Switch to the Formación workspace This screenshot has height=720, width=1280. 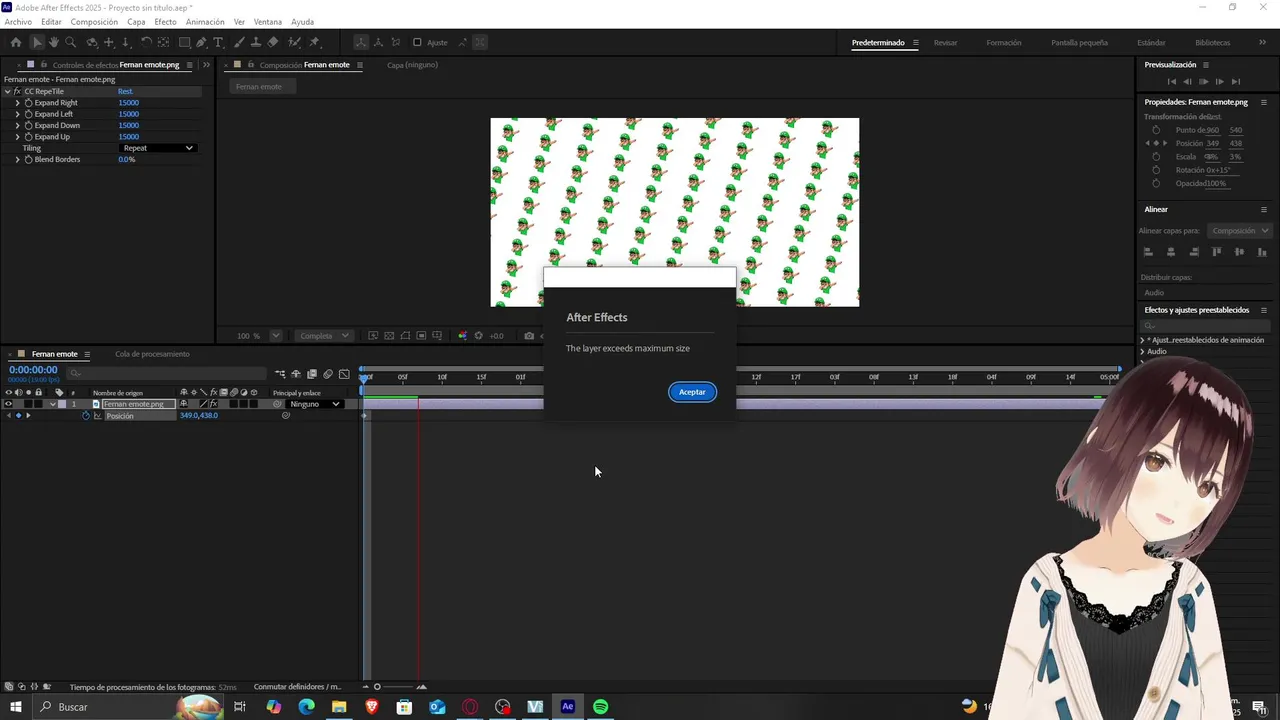[x=1004, y=43]
